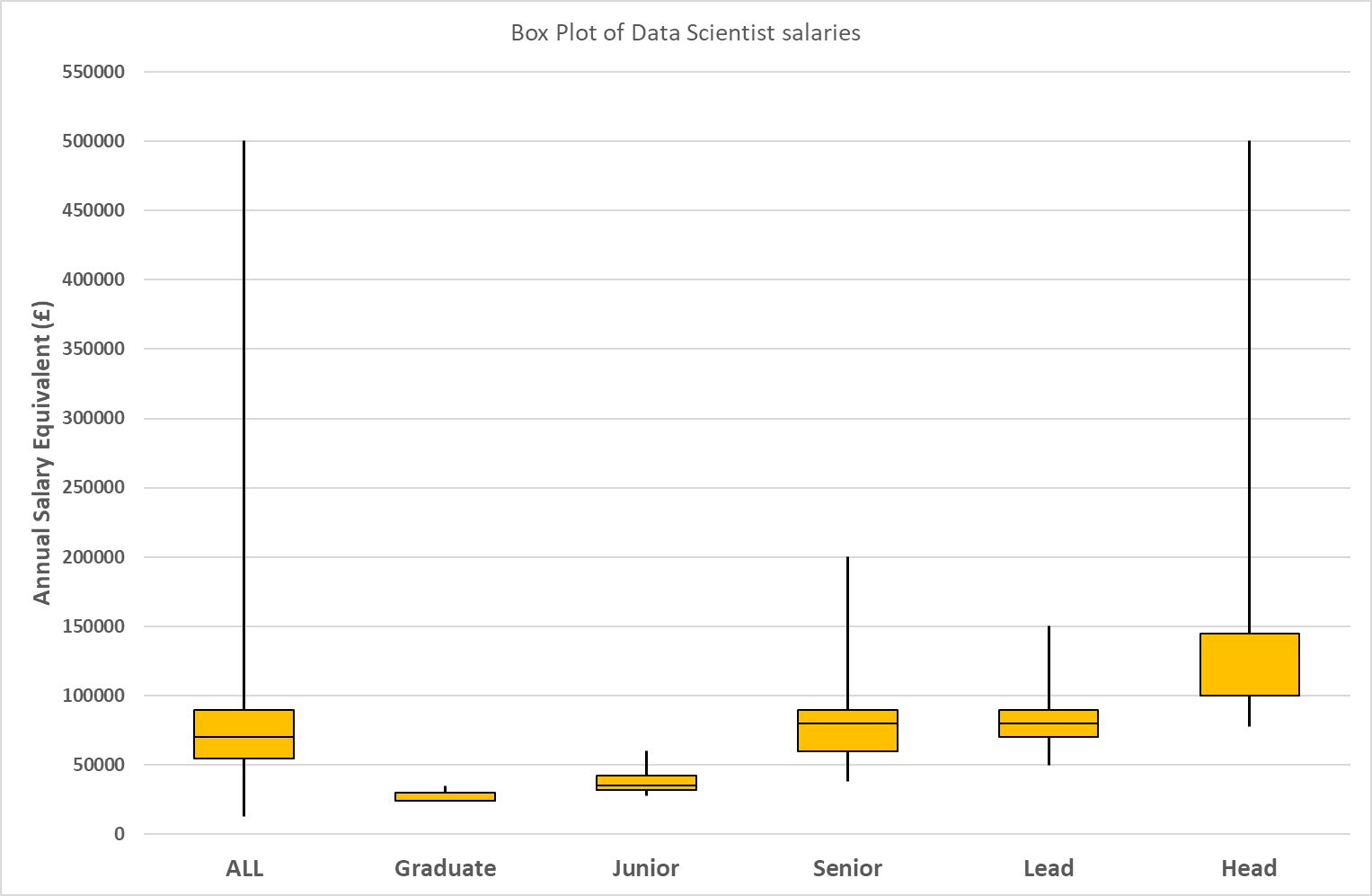Viewport: 1372px width, 896px height.
Task: Select the 'Junior' axis label
Action: pos(646,868)
